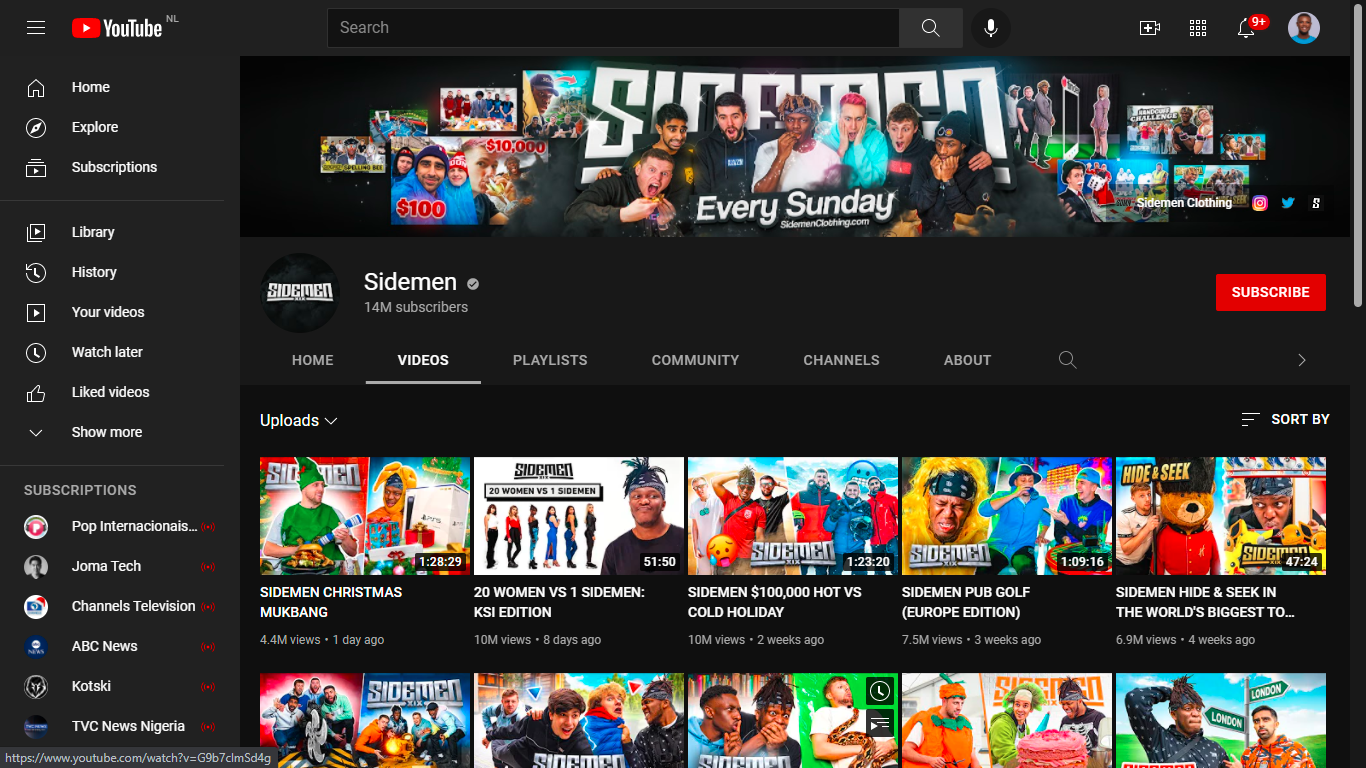Image resolution: width=1366 pixels, height=768 pixels.
Task: Open the account avatar menu
Action: 1304,28
